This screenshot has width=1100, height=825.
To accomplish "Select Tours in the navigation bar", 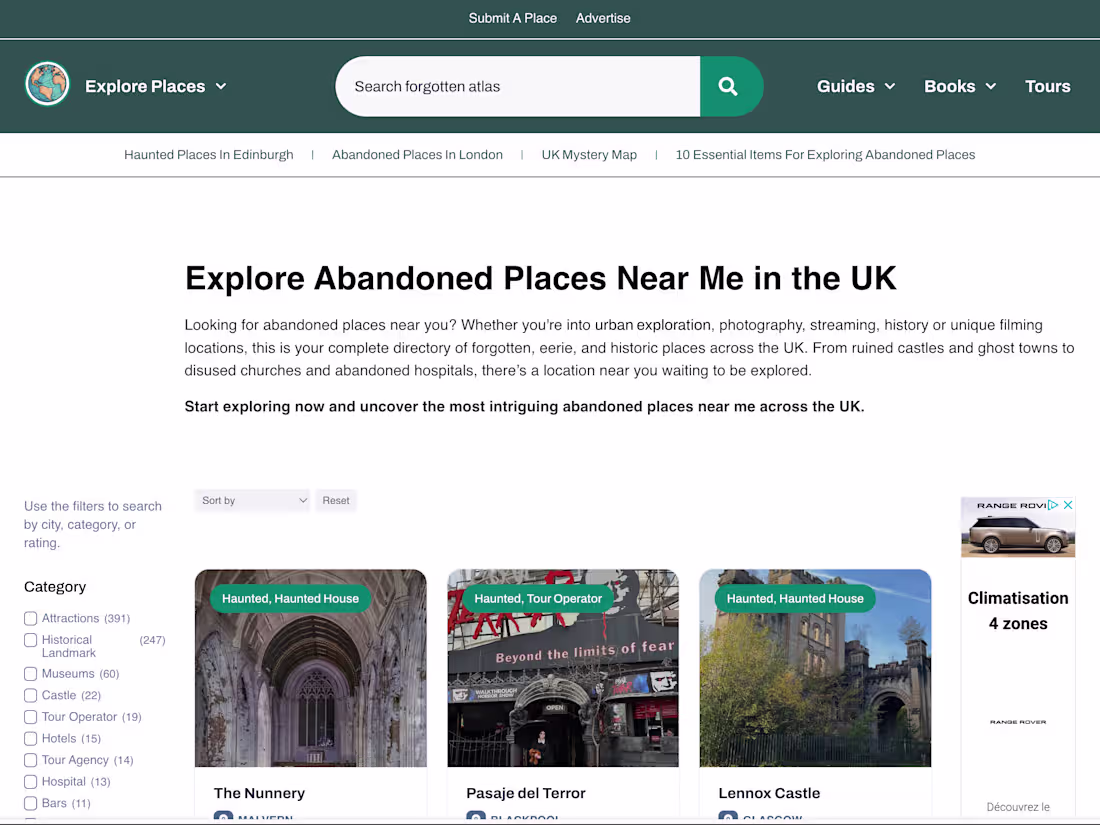I will tap(1047, 86).
